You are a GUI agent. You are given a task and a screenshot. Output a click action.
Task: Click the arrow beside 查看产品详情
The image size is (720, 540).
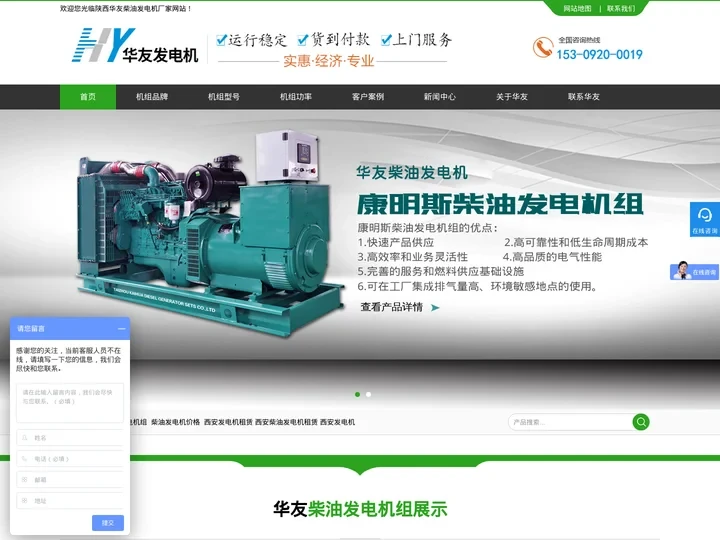coord(435,308)
